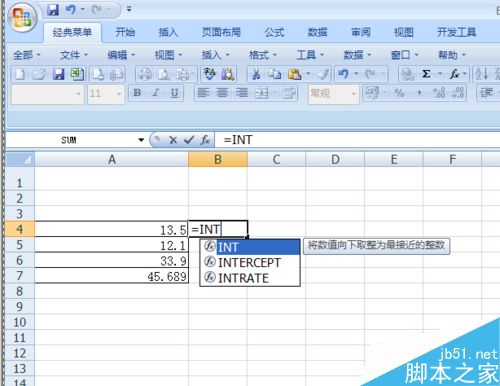This screenshot has width=500, height=386.
Task: Click Save in the quick access toolbar
Action: click(53, 10)
